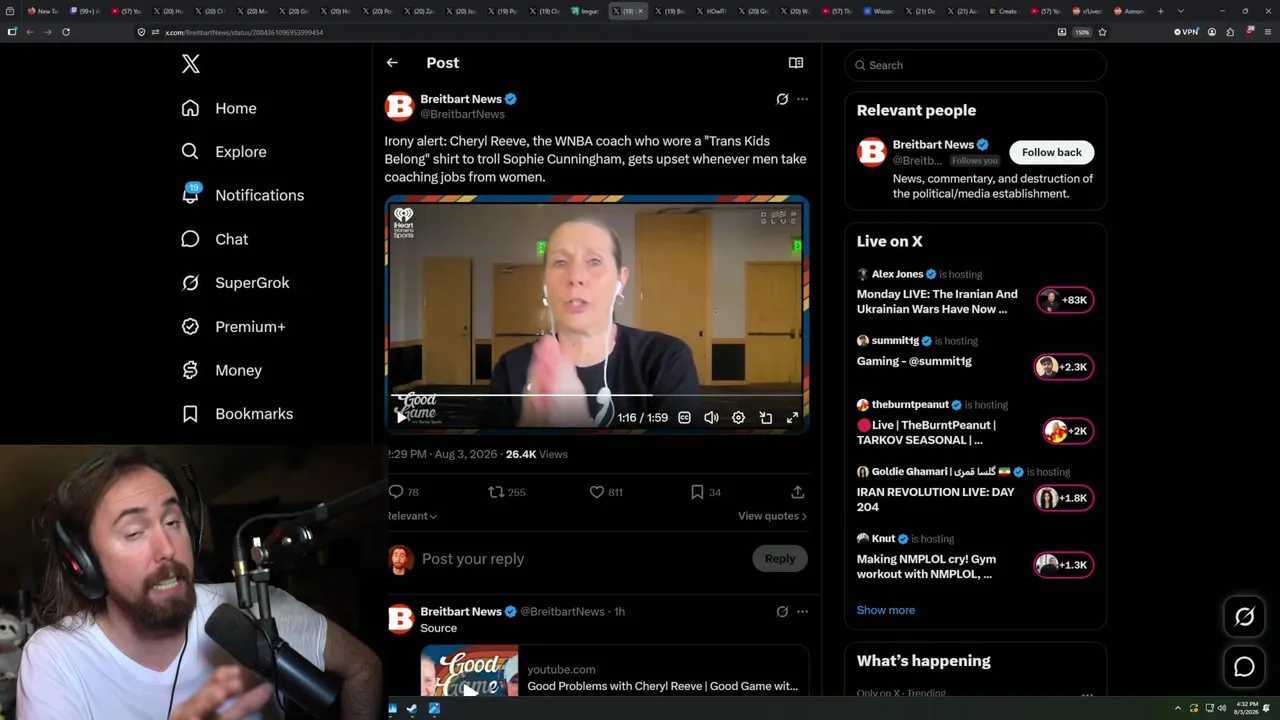
Task: Click Breitbart News avatar on the main post
Action: click(x=400, y=106)
